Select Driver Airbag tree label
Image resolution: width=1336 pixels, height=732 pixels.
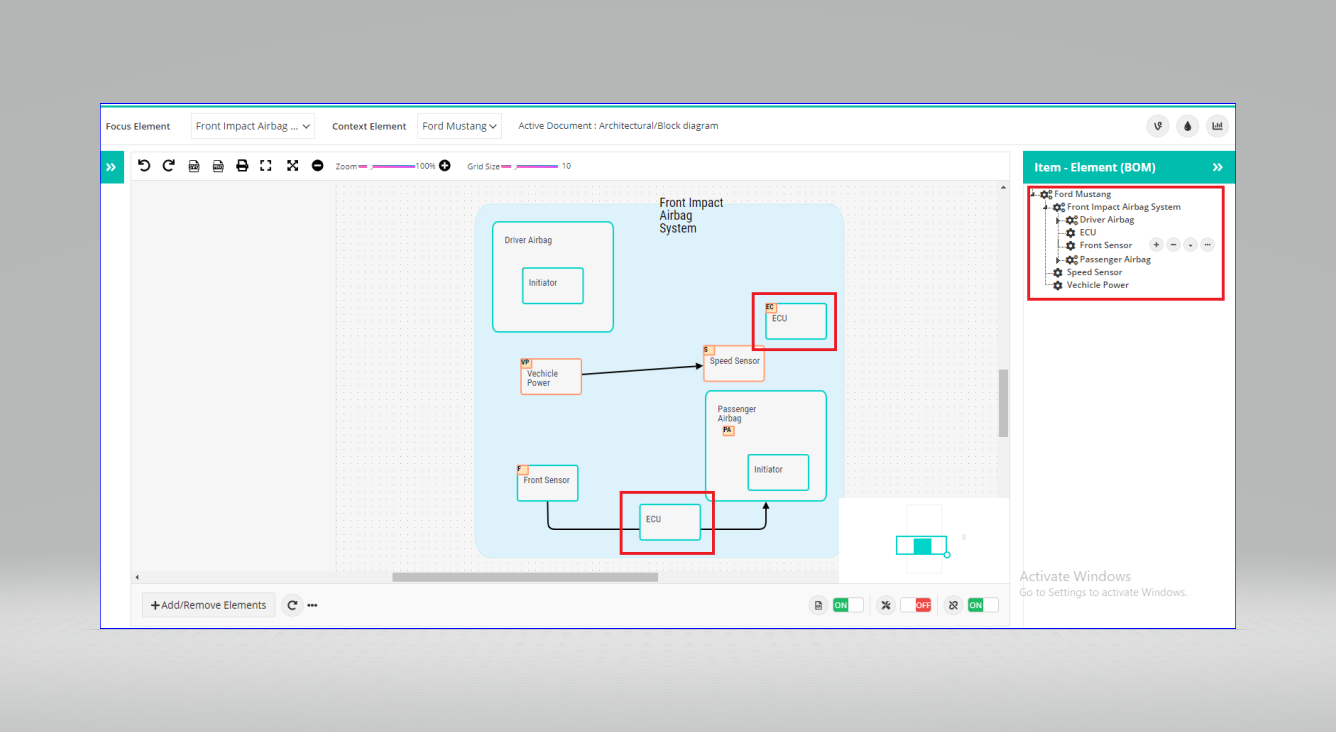point(1107,220)
